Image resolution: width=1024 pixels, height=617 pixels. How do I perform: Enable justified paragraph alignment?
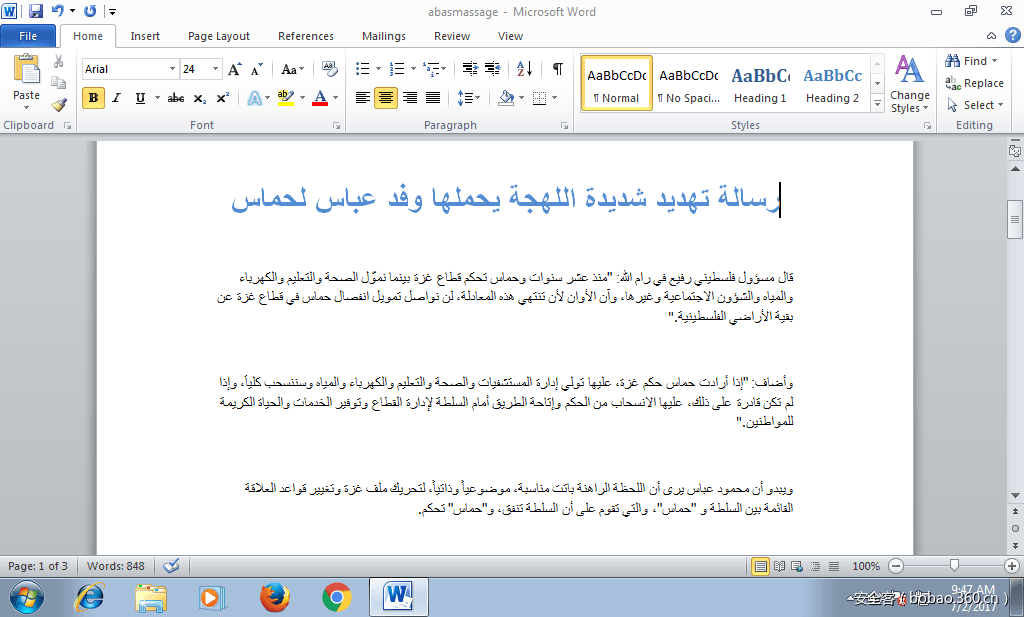click(x=433, y=98)
